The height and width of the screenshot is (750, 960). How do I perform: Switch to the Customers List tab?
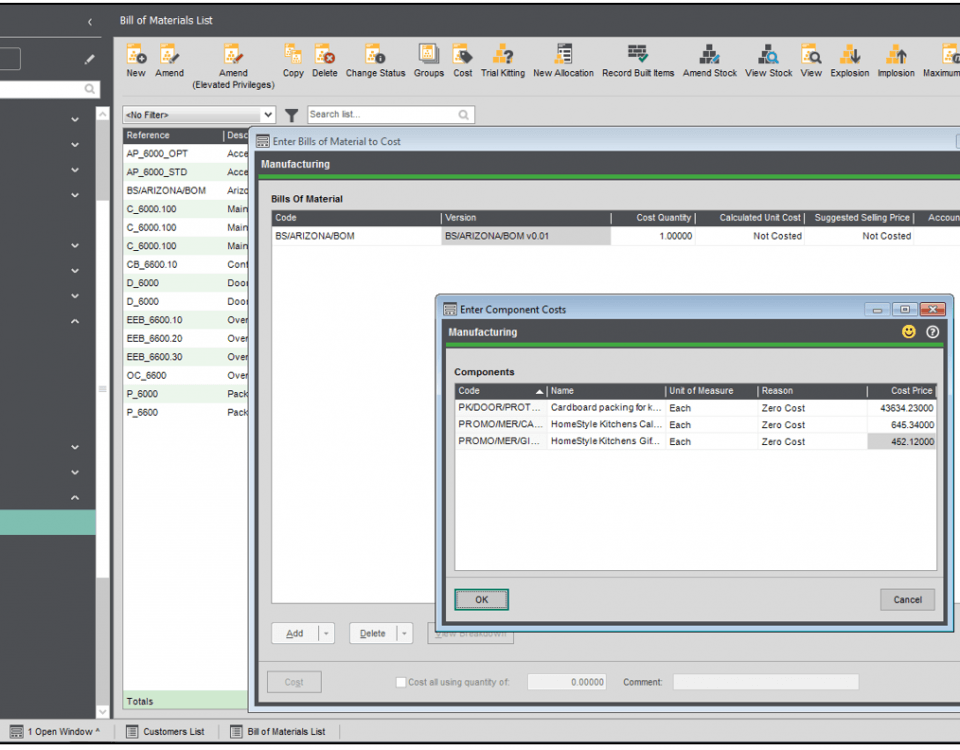pyautogui.click(x=165, y=732)
